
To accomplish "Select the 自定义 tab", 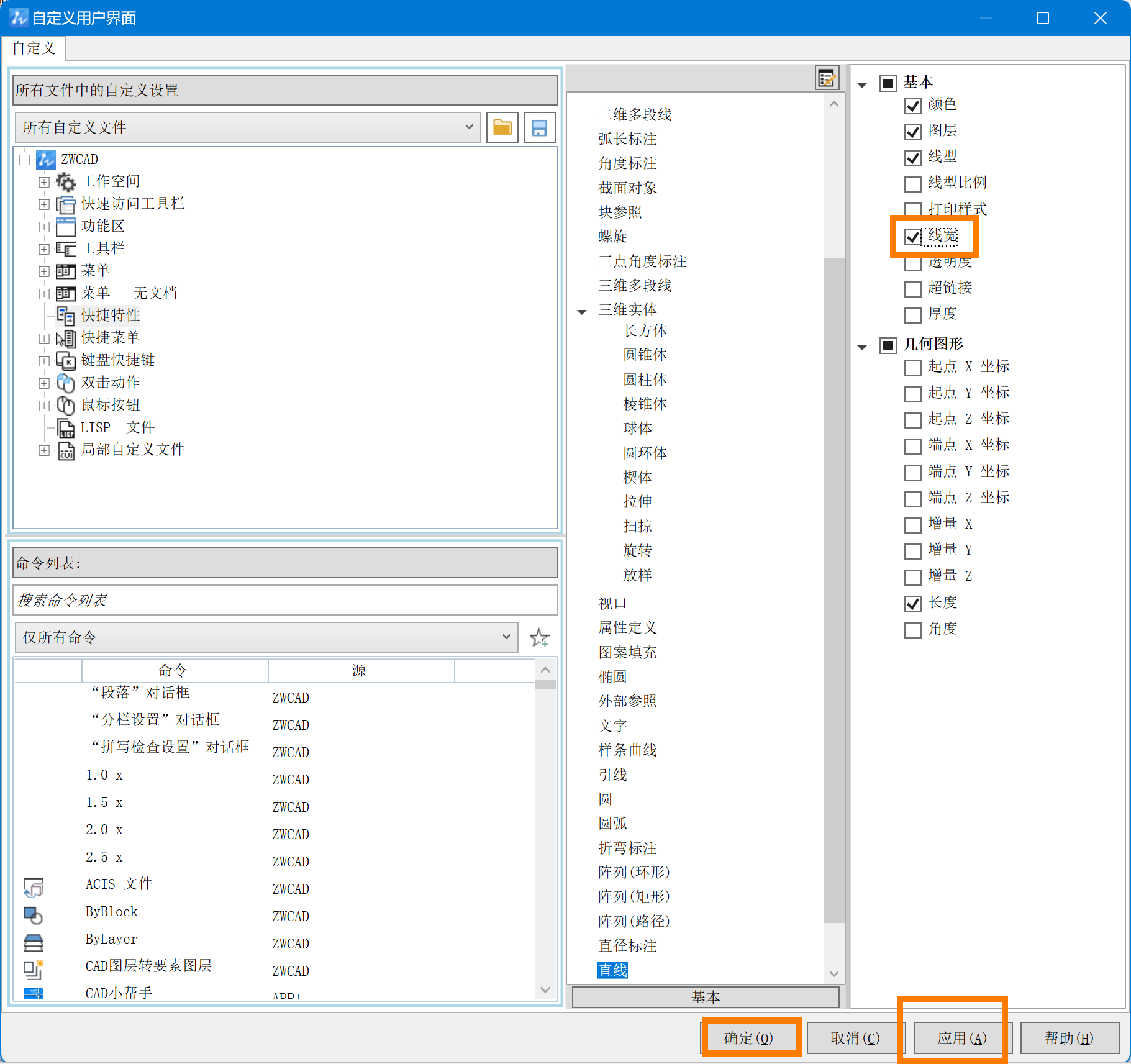I will click(x=34, y=48).
